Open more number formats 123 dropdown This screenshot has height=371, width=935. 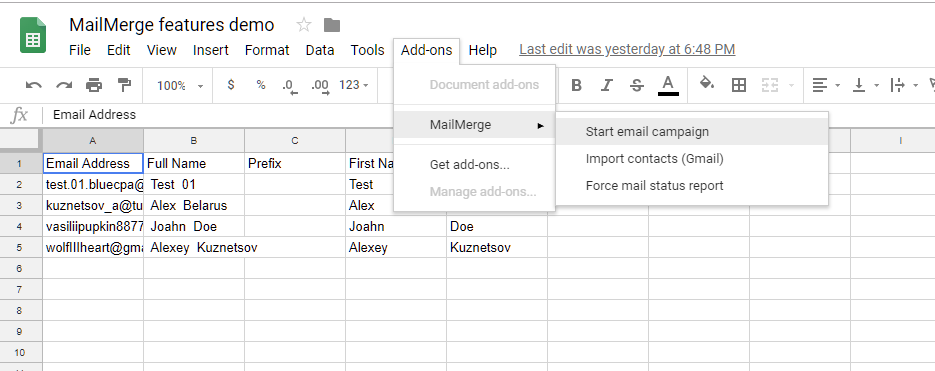pyautogui.click(x=354, y=85)
